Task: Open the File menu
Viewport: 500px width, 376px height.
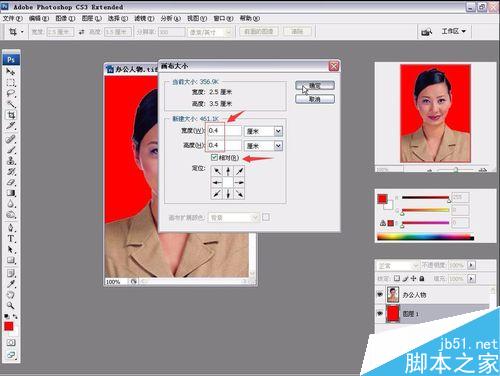Action: (x=13, y=18)
